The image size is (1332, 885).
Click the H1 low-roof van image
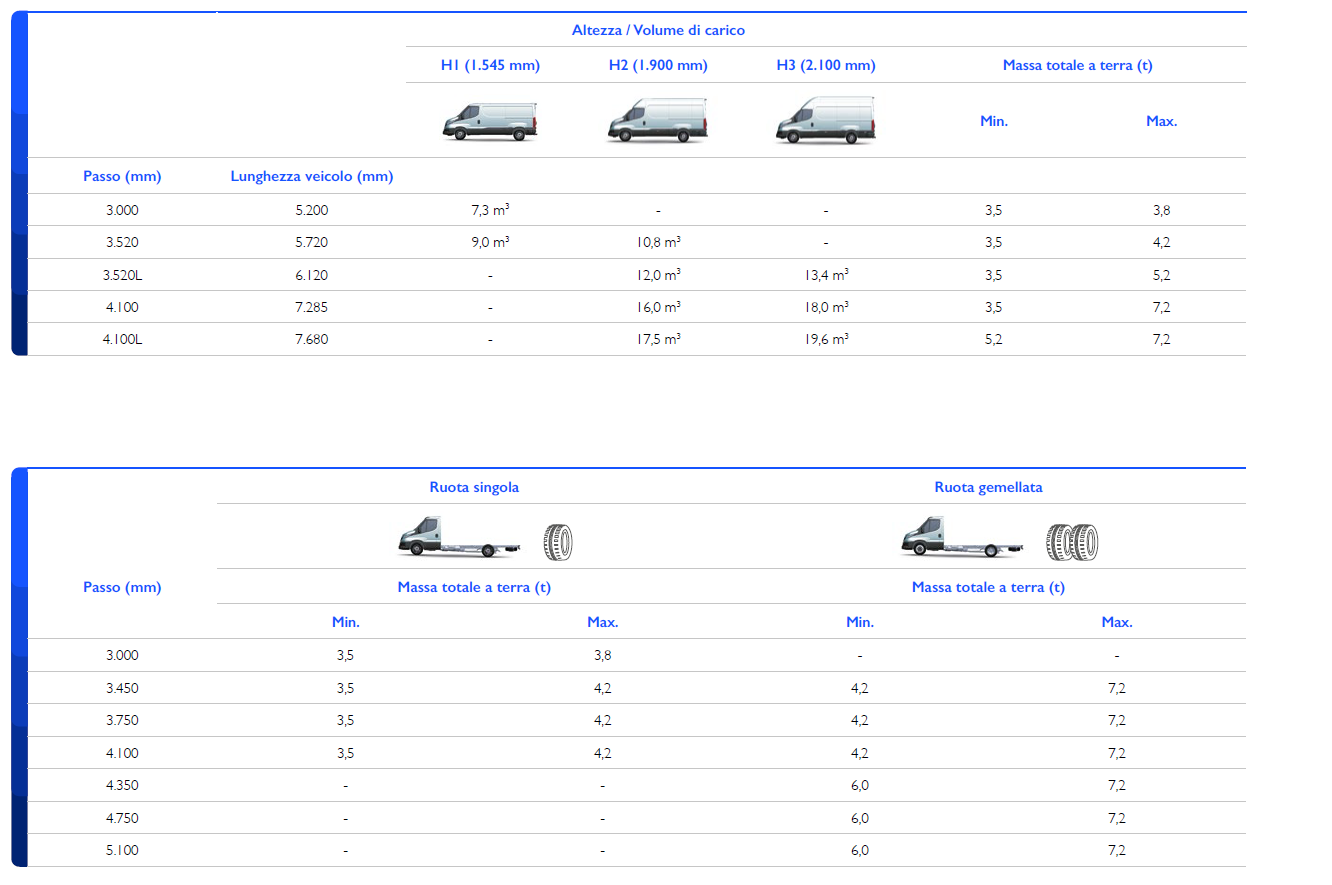(x=490, y=121)
